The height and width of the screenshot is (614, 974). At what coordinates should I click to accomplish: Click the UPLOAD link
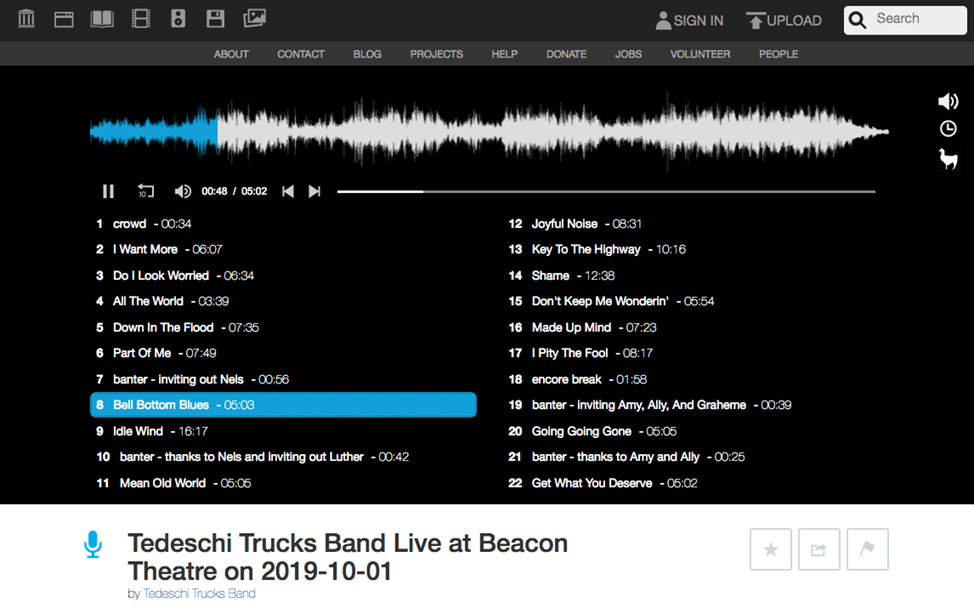[784, 21]
